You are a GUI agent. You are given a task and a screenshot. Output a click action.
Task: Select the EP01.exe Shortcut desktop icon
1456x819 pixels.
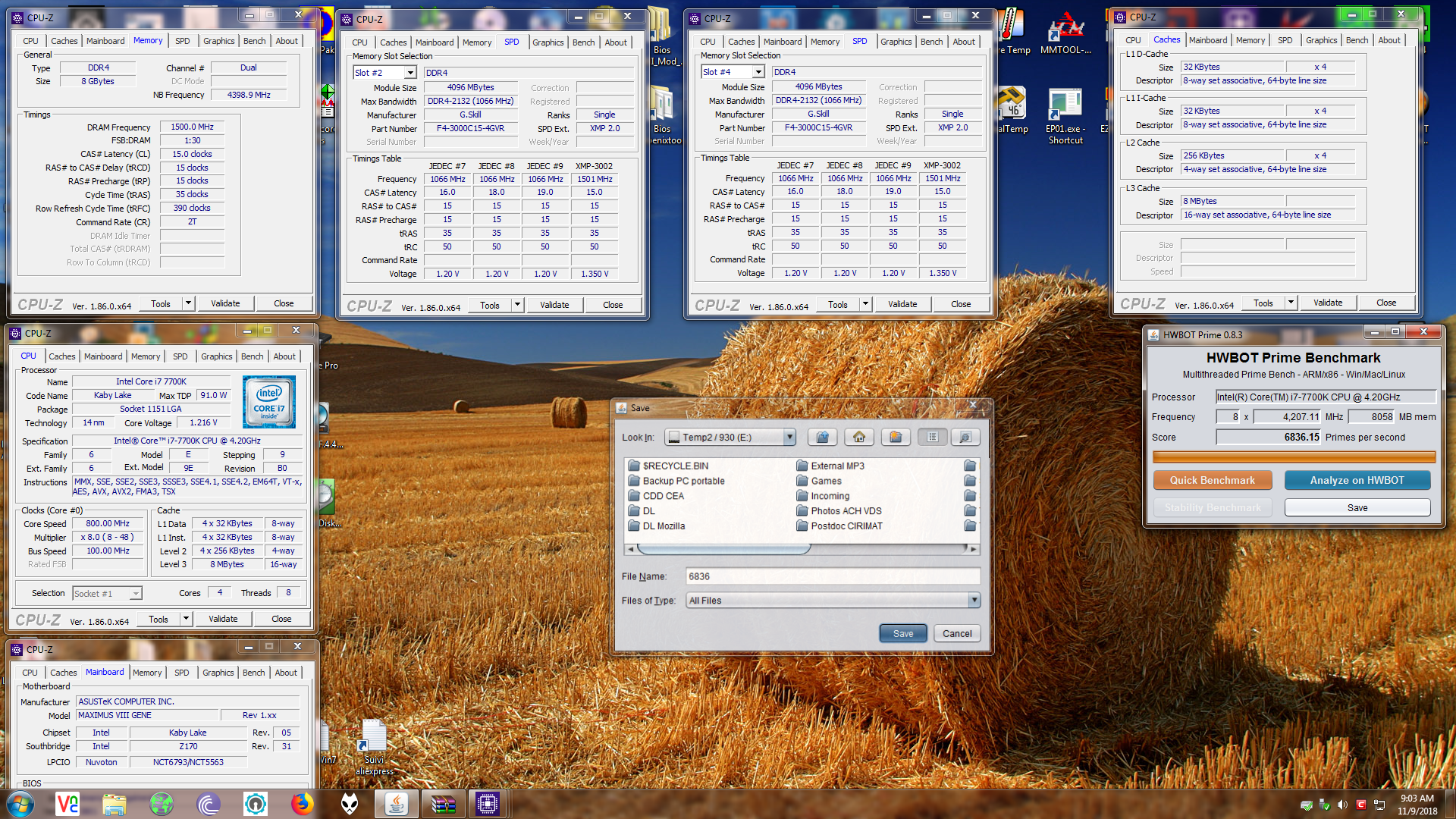pos(1065,115)
